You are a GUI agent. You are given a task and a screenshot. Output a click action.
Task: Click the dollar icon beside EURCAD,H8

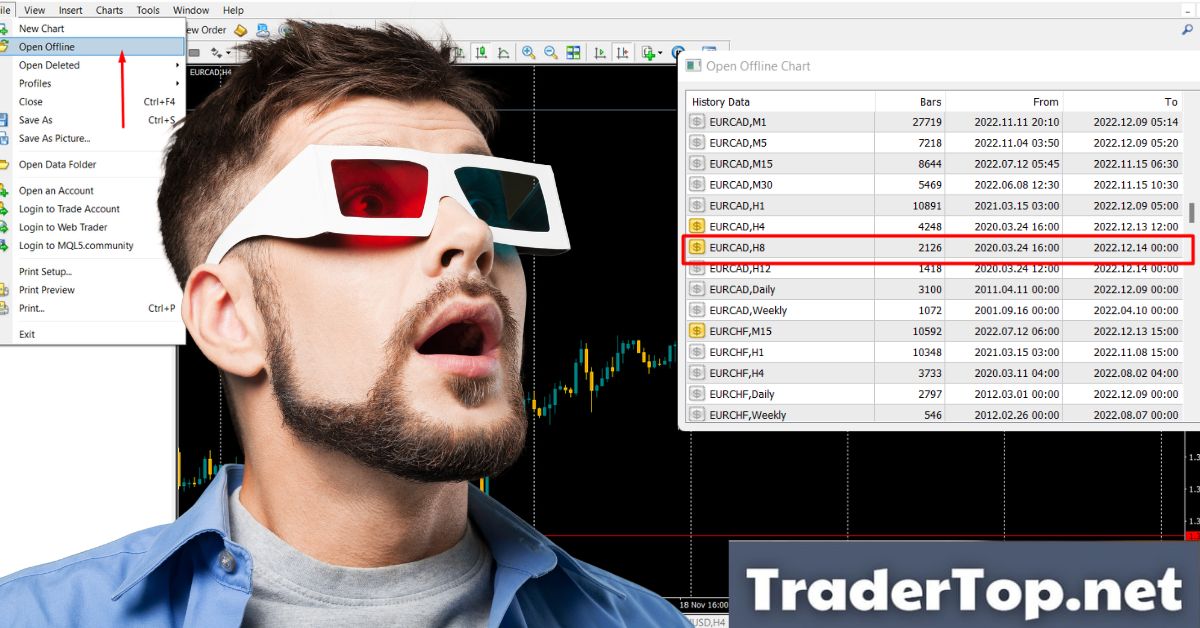pyautogui.click(x=697, y=247)
